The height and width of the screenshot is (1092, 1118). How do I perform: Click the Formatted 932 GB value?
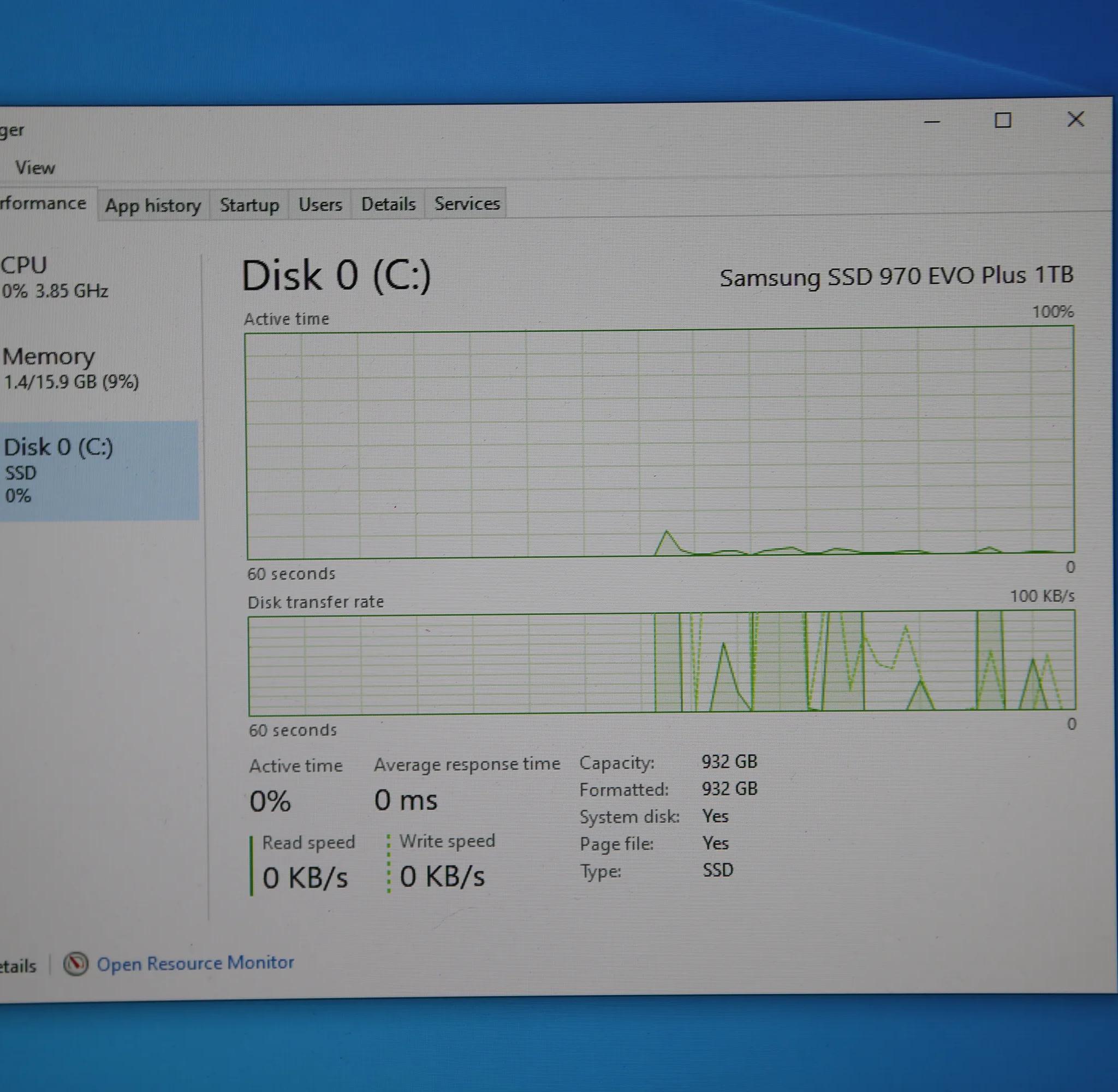coord(730,788)
